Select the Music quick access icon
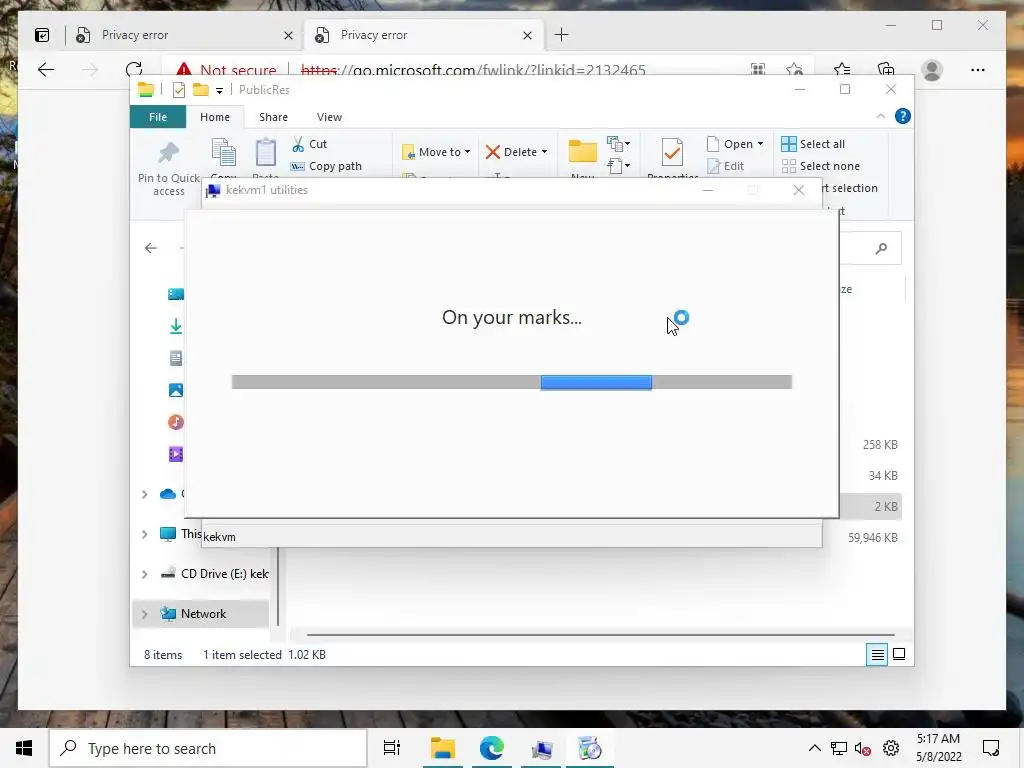 [176, 422]
